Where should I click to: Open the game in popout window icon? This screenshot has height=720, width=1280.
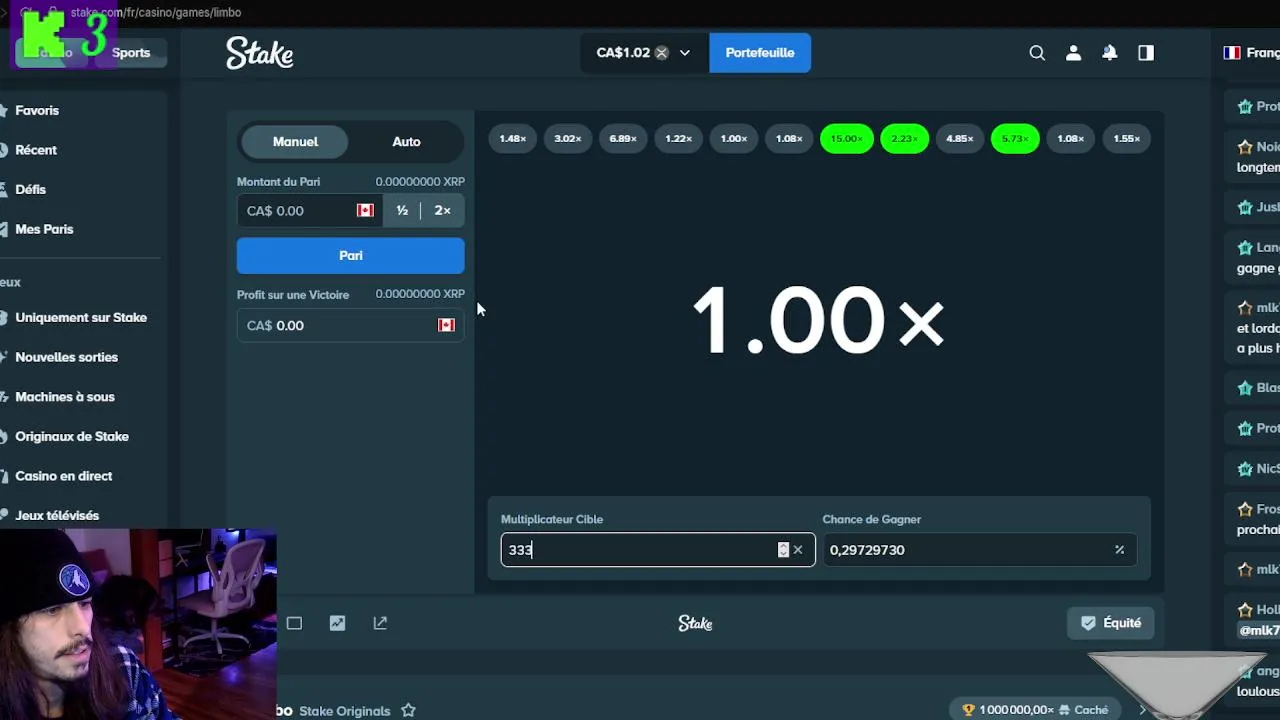pos(380,623)
